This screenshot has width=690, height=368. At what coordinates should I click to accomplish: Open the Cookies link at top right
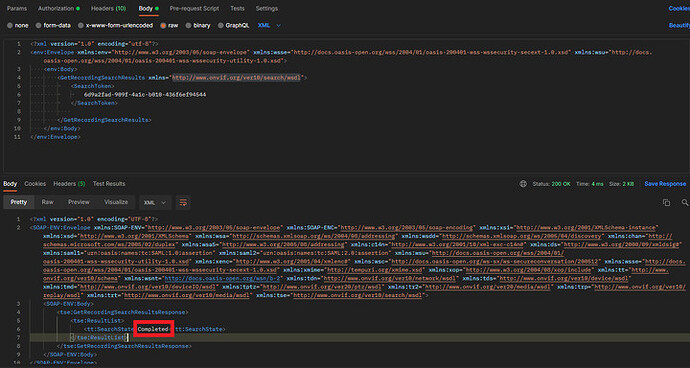pos(679,8)
